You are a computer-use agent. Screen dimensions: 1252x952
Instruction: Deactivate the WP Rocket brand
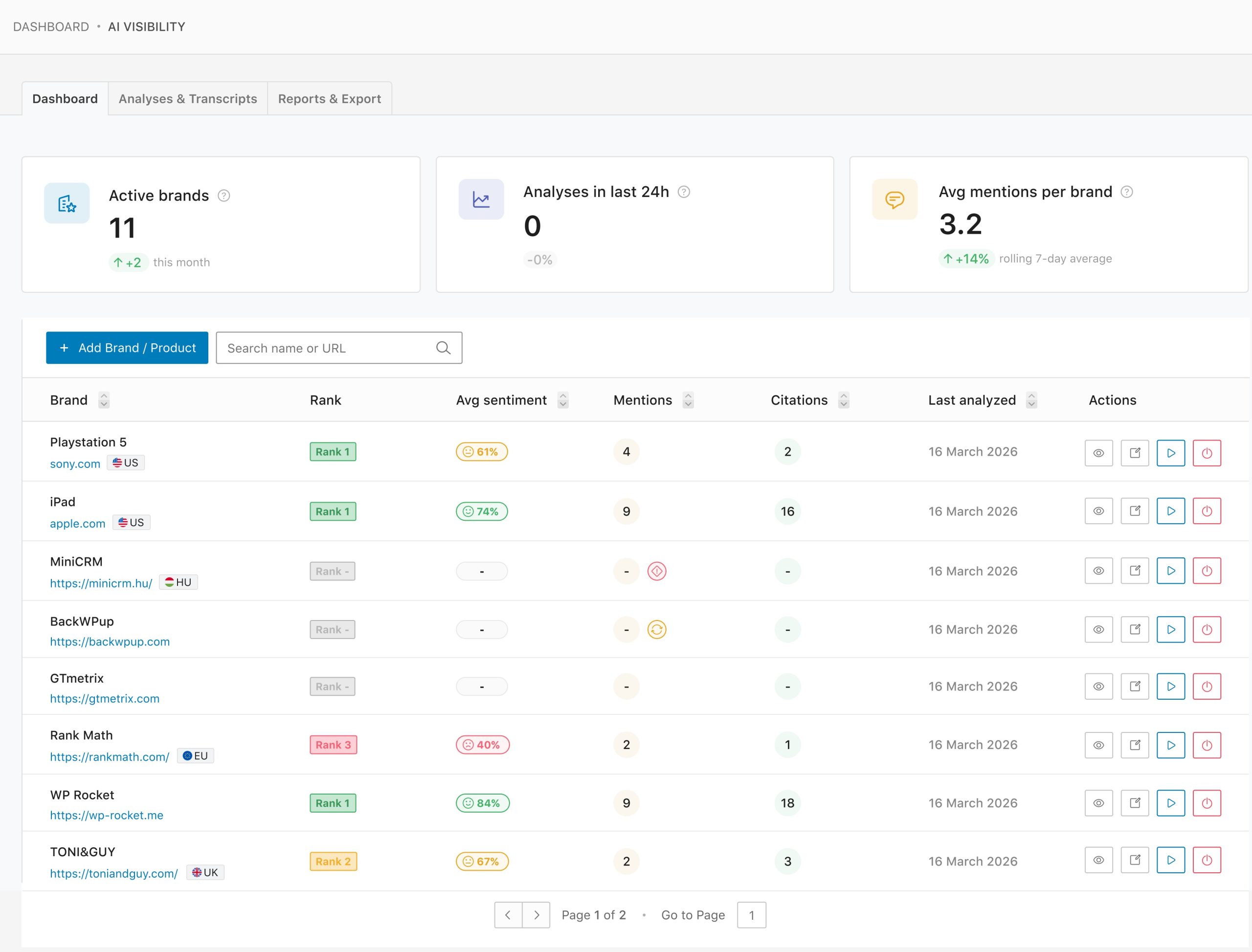click(1207, 803)
